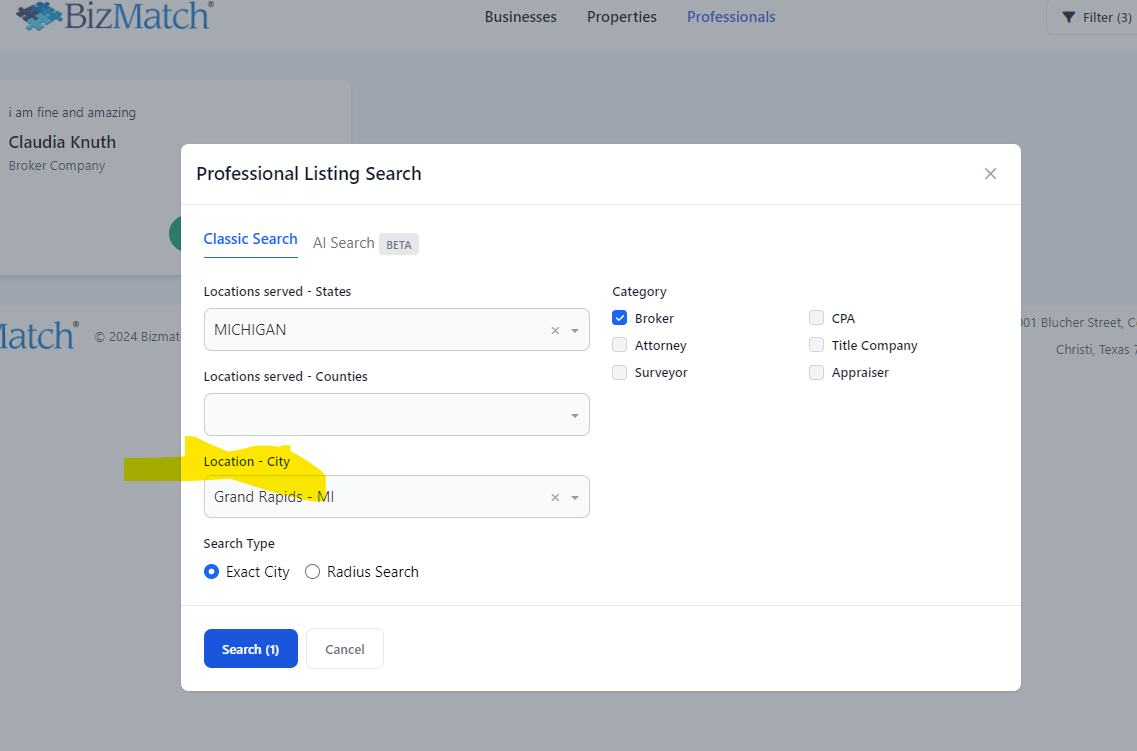Close the Professional Listing Search dialog
1137x751 pixels.
[x=990, y=174]
